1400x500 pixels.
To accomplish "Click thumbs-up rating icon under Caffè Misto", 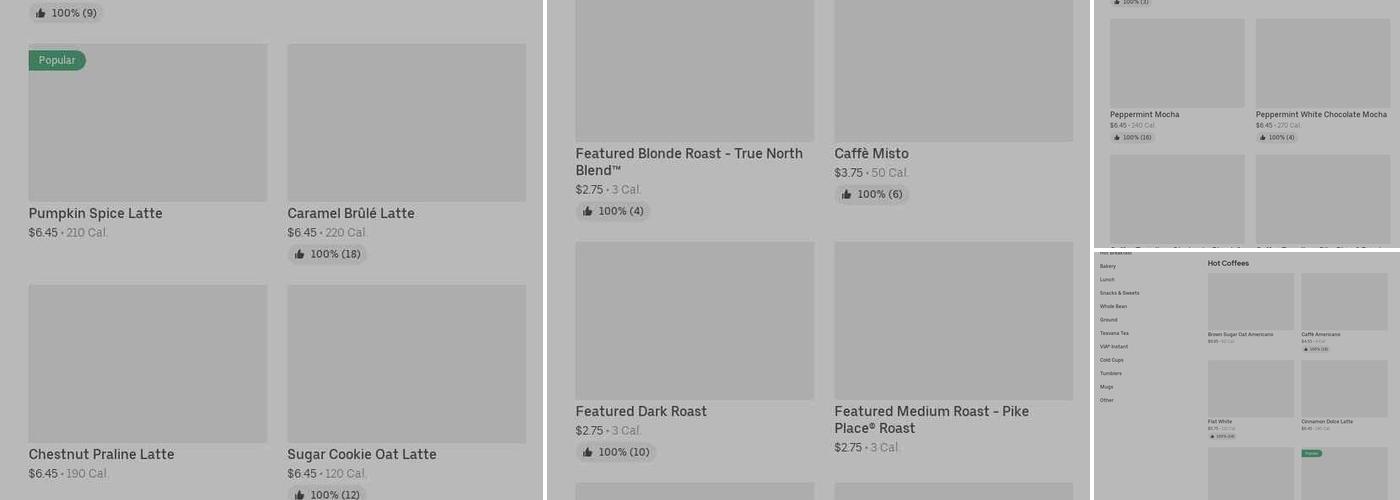I will (846, 195).
